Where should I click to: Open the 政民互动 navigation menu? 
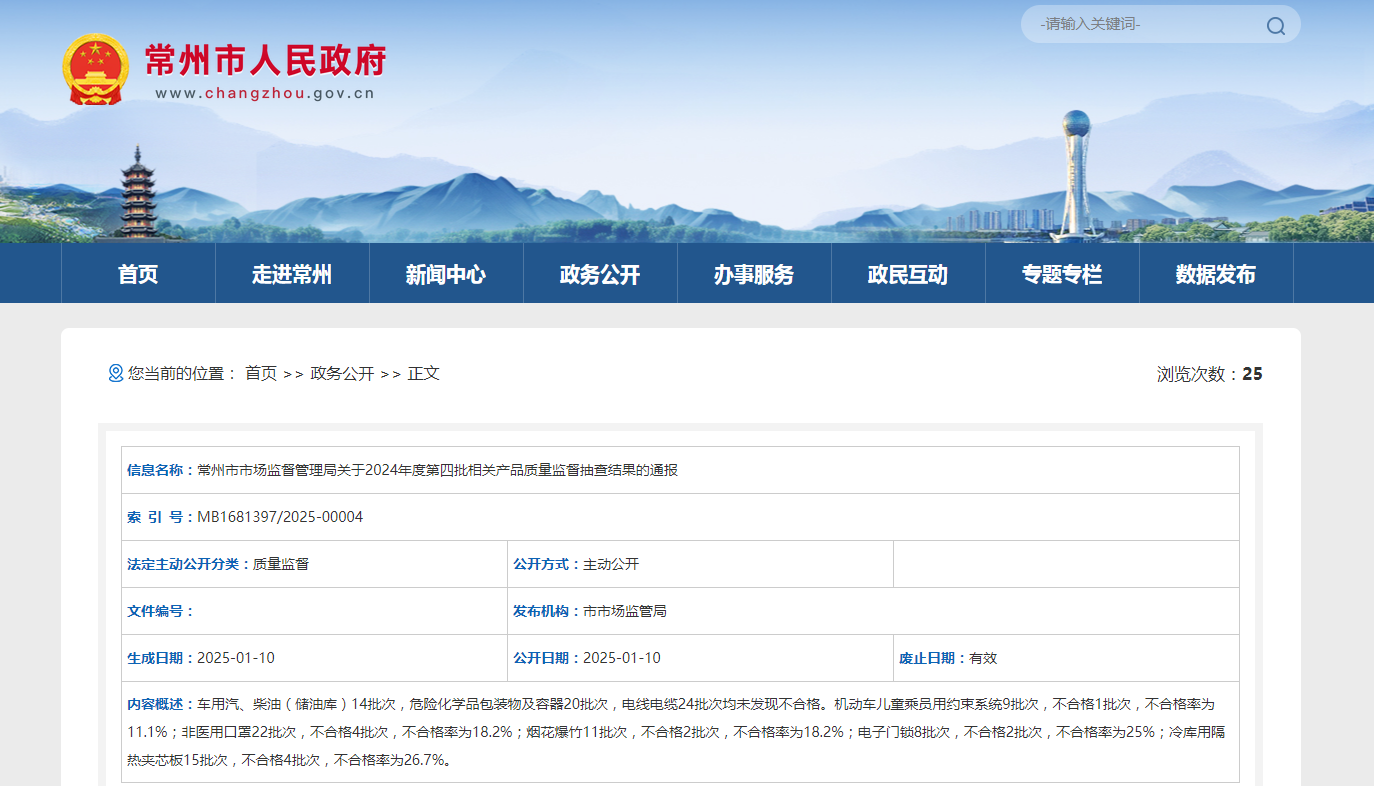click(908, 274)
